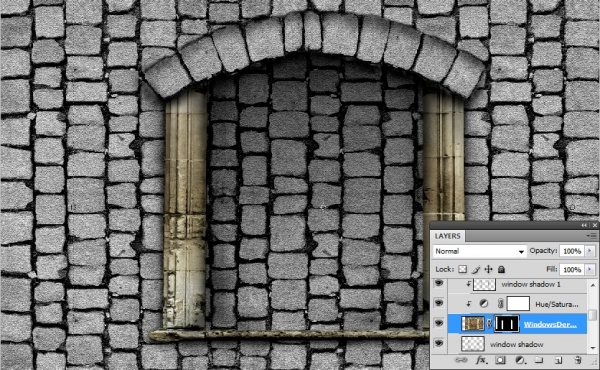Click the Opacity 100% field

pyautogui.click(x=572, y=251)
